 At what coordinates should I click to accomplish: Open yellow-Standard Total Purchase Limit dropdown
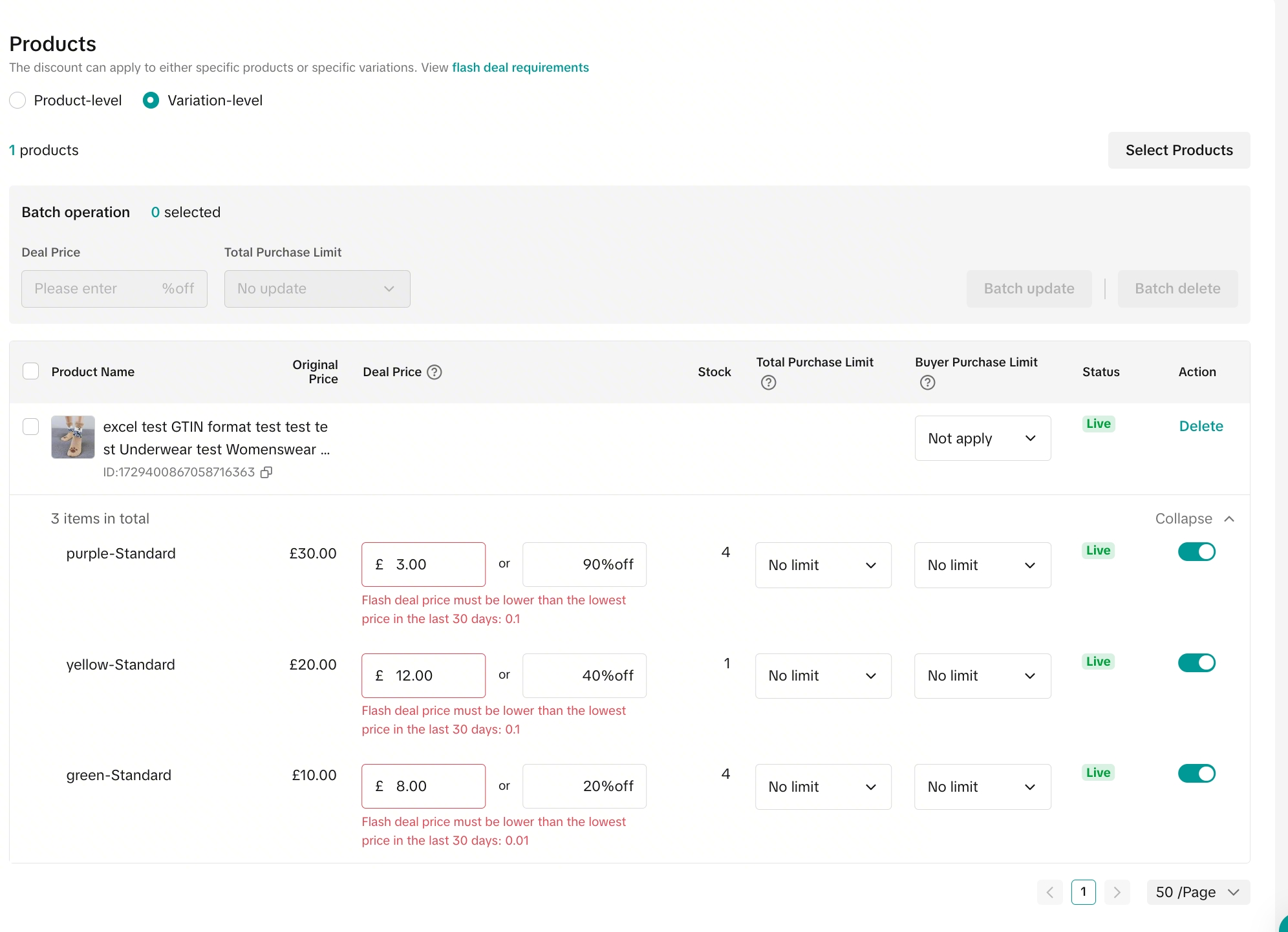[822, 676]
